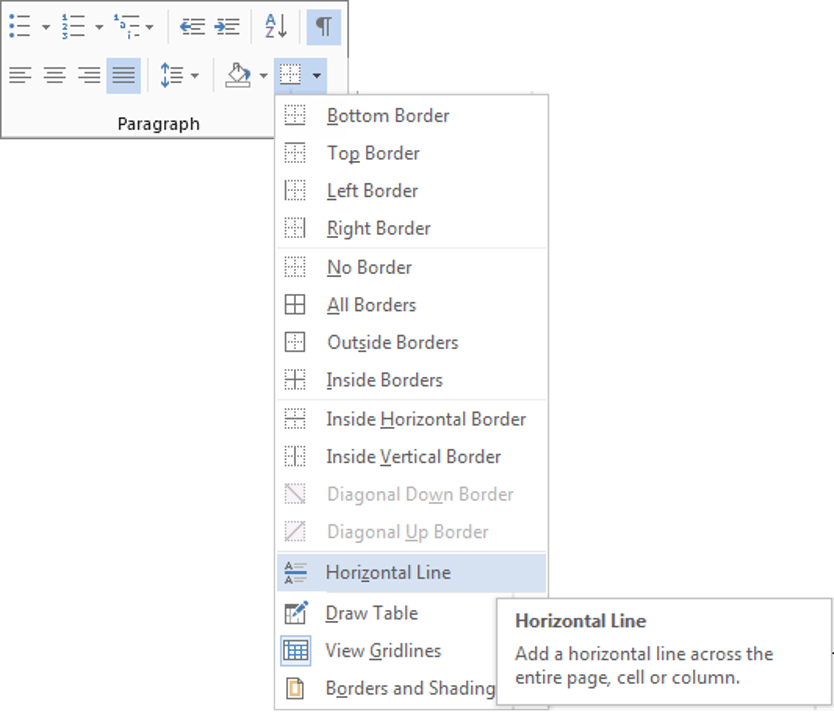834x715 pixels.
Task: Choose All Borders menu entry
Action: [371, 305]
